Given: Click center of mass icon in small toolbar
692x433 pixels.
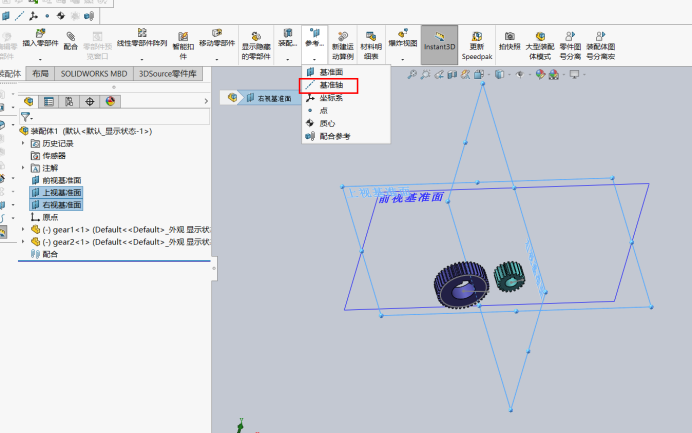Looking at the screenshot, I should [x=61, y=16].
